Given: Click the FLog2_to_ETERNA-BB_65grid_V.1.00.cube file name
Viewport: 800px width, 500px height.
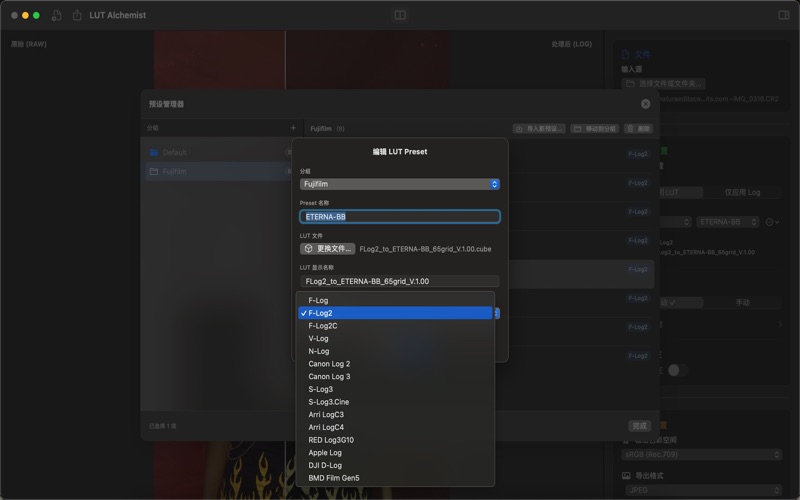Looking at the screenshot, I should point(426,249).
